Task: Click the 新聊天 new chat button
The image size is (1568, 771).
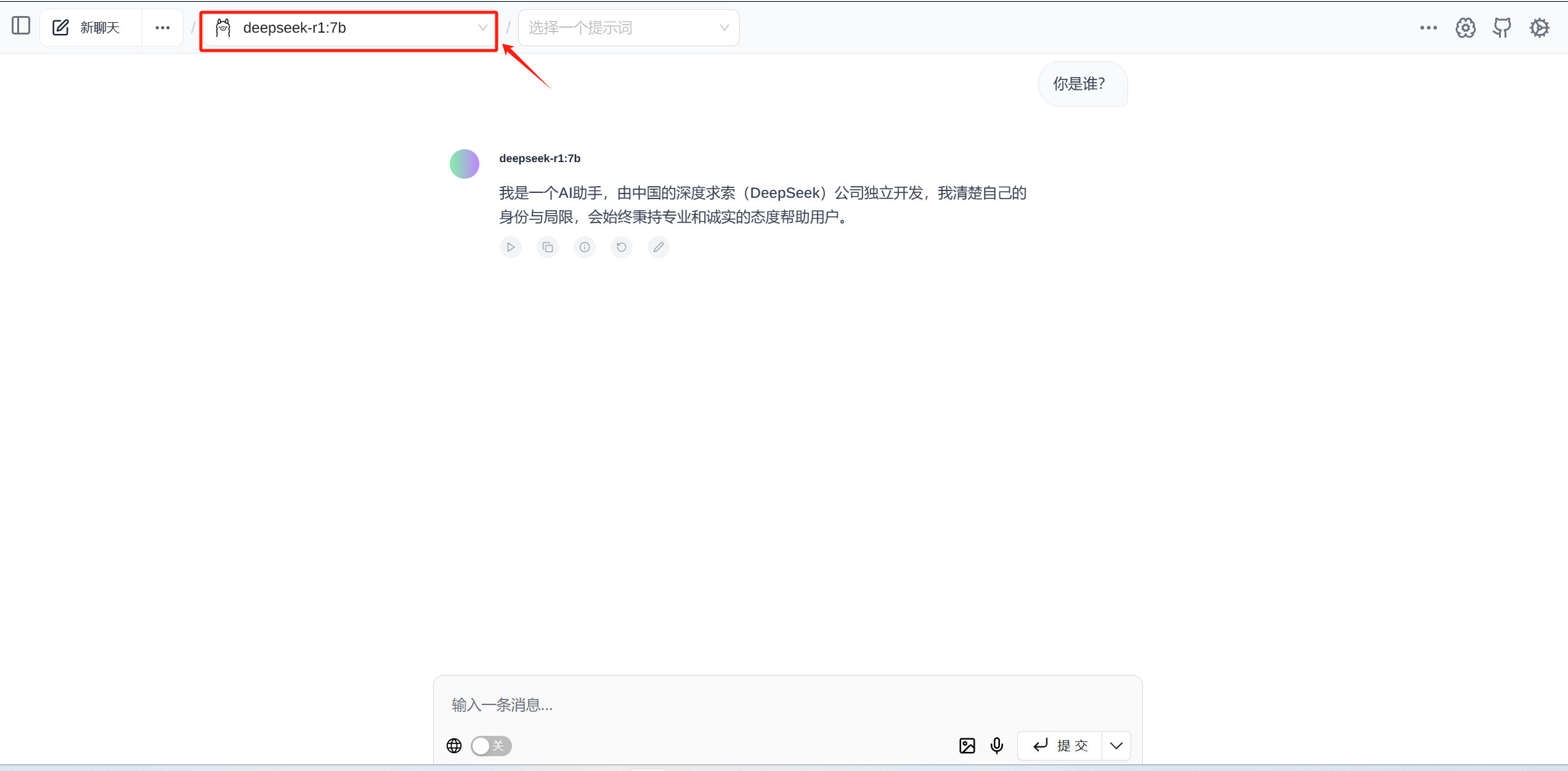Action: click(87, 28)
